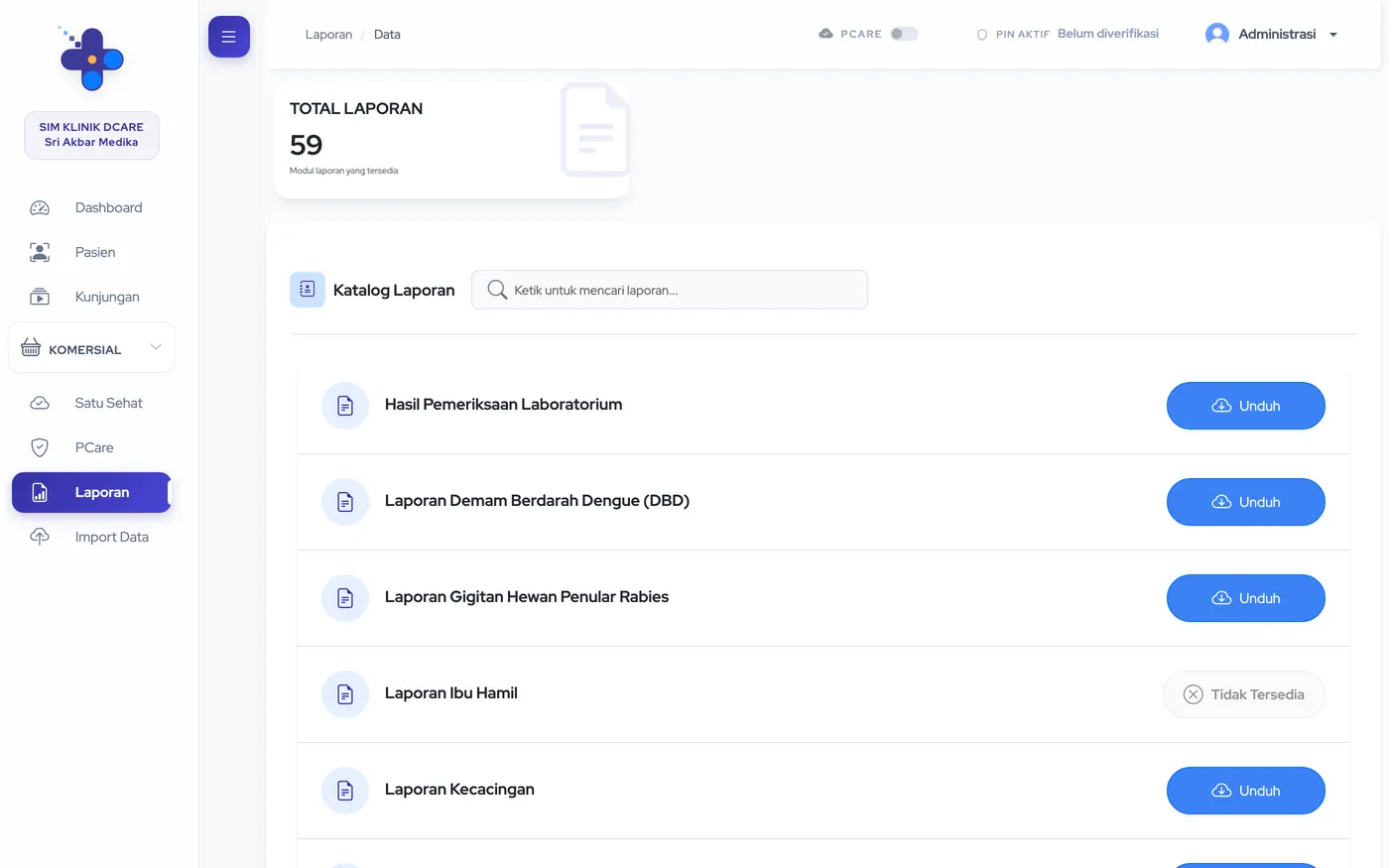
Task: Download Hasil Pemeriksaan Laboratorium with Unduh
Action: coord(1246,406)
